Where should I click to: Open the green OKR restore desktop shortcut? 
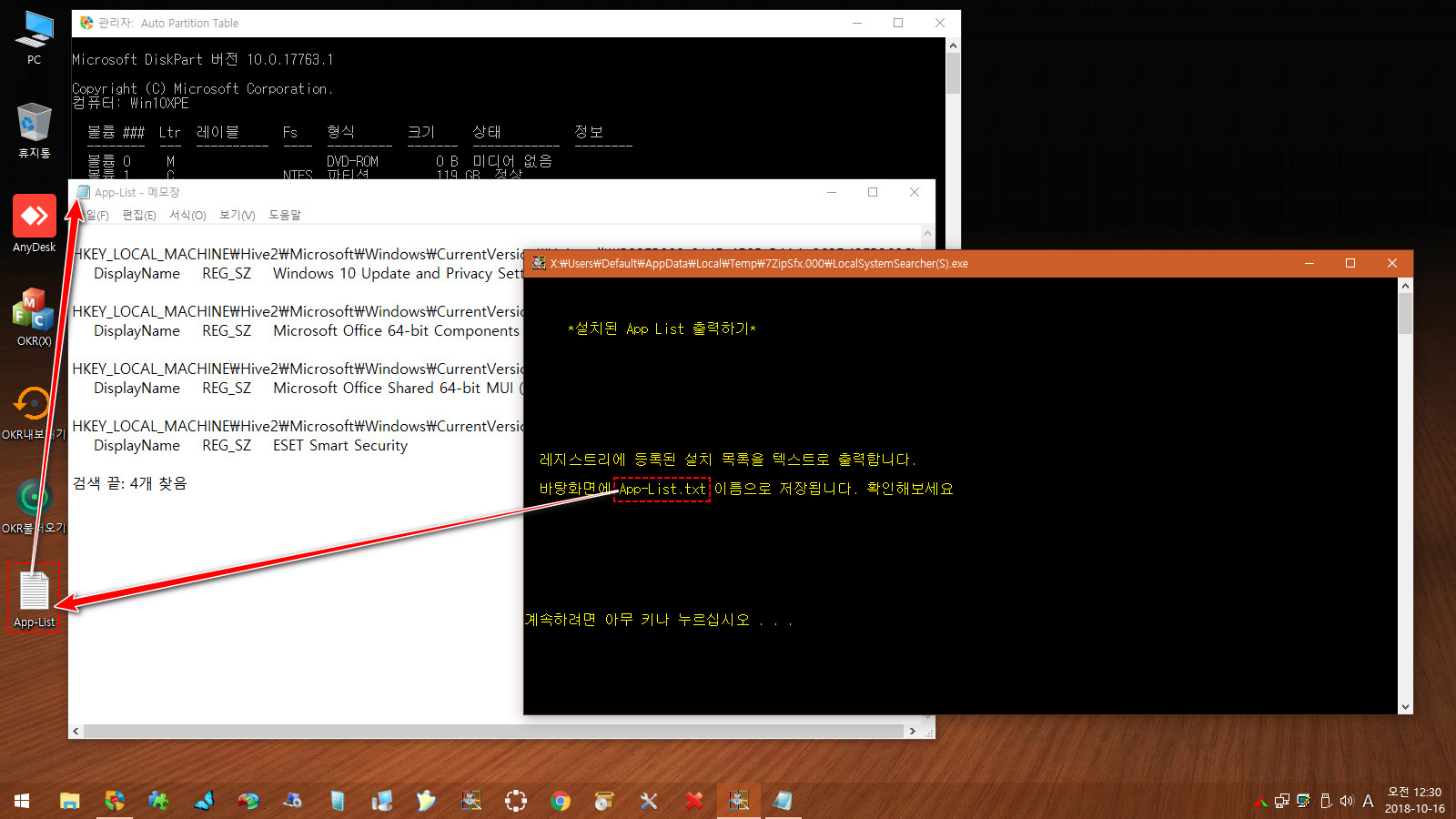[34, 505]
